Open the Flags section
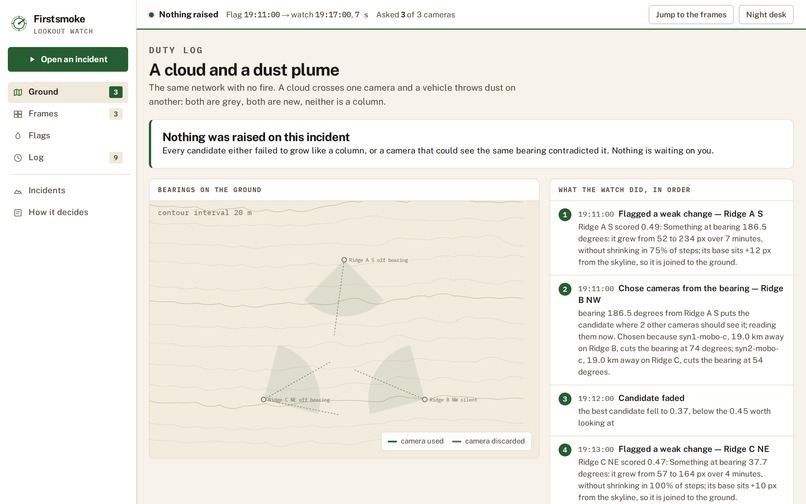The height and width of the screenshot is (504, 806). tap(68, 136)
